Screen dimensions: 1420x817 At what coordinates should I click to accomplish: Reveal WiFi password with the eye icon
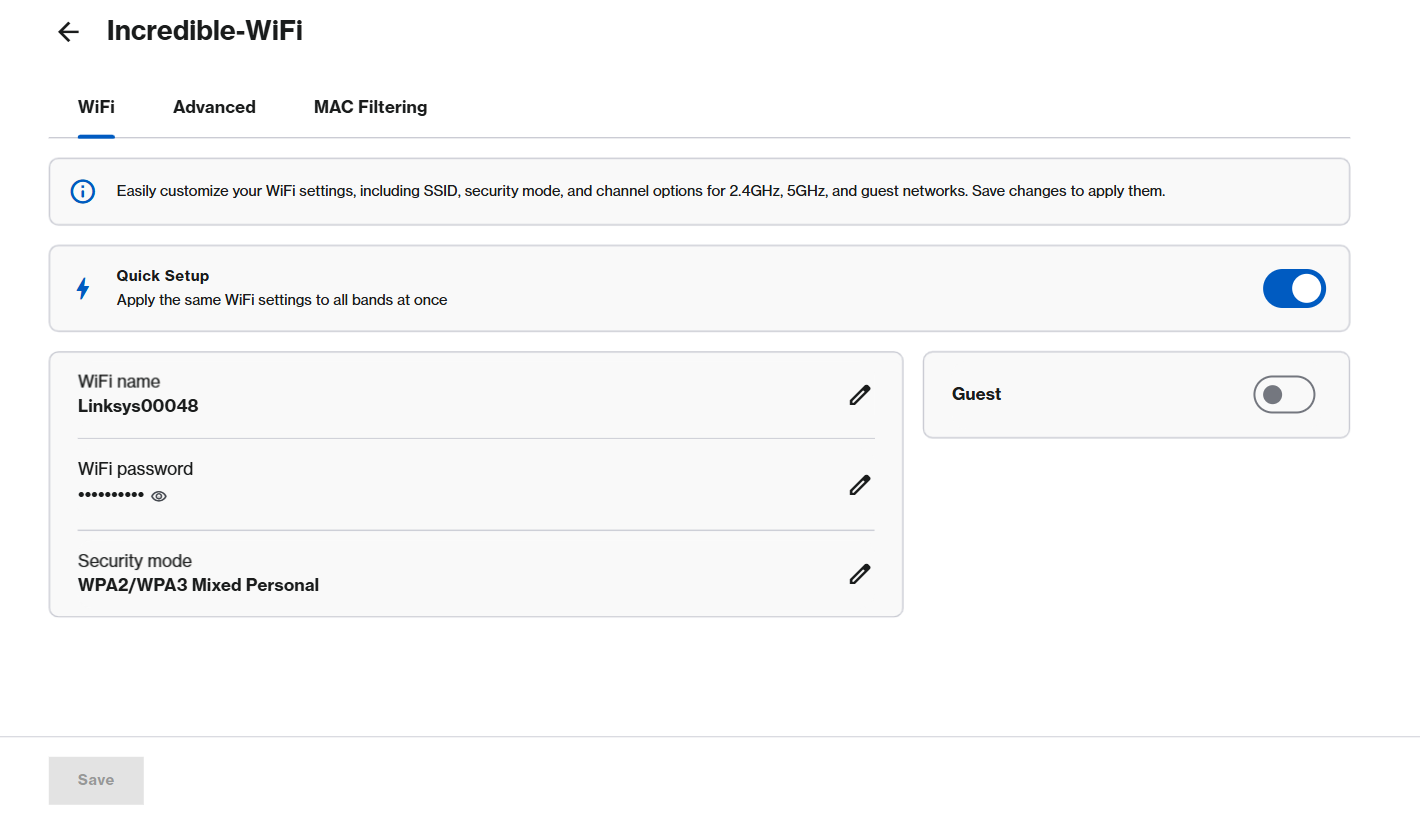point(158,496)
